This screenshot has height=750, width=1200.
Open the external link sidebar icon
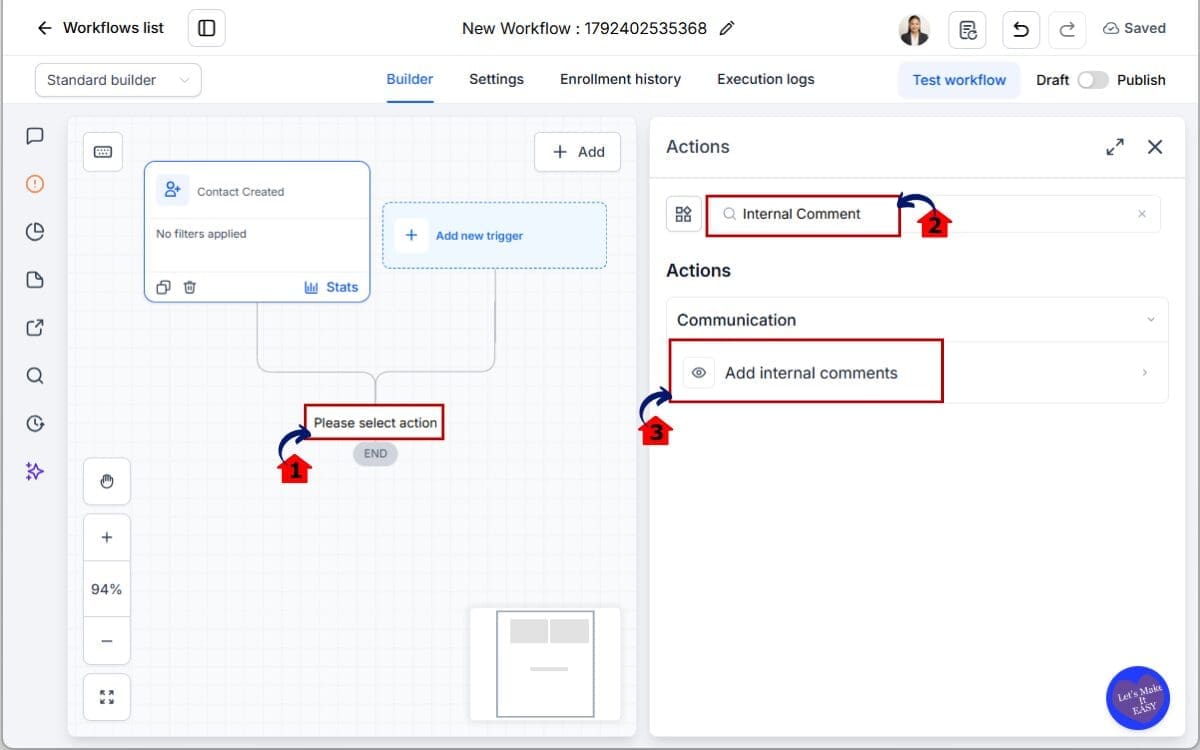coord(35,327)
